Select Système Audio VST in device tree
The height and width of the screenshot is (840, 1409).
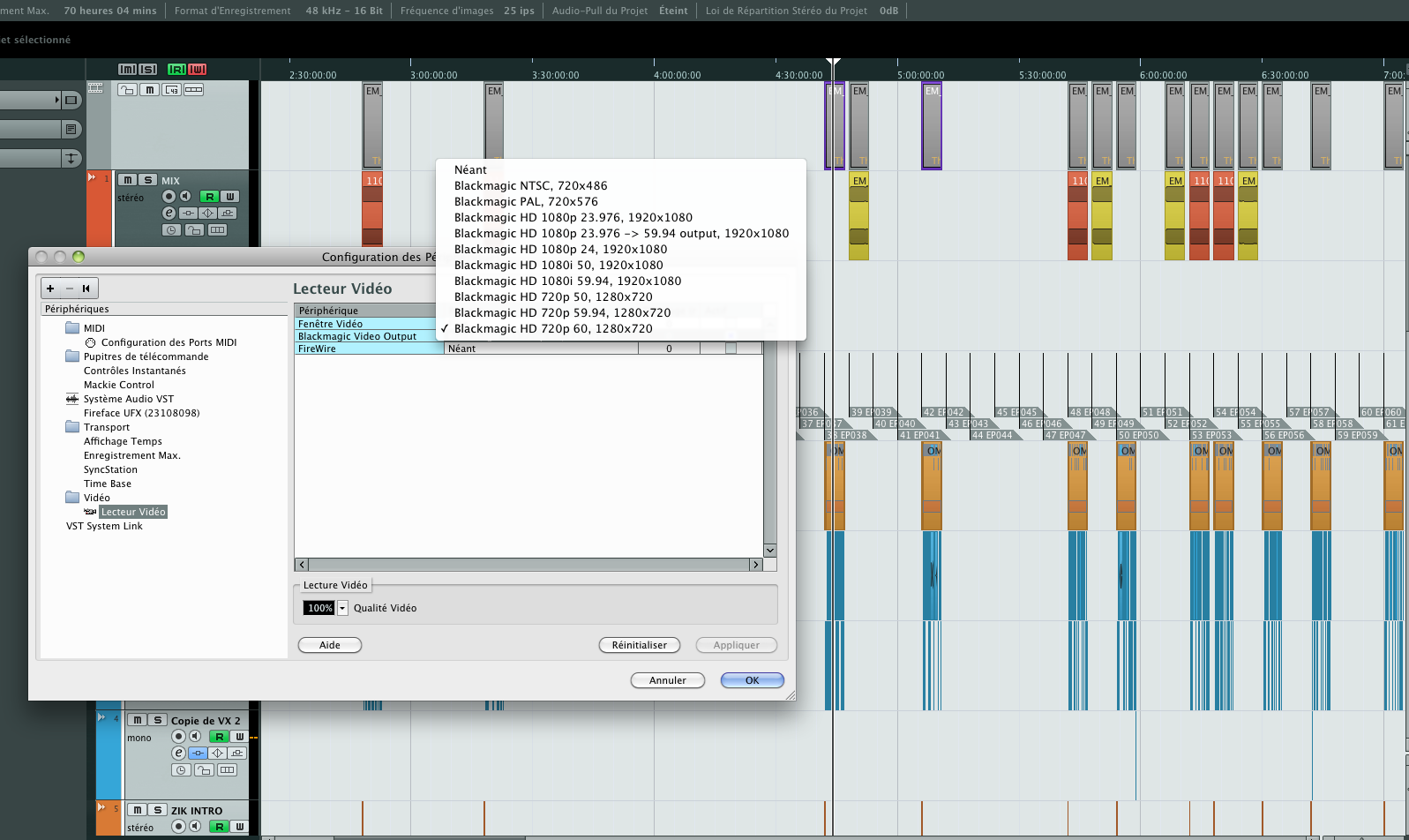[x=128, y=399]
